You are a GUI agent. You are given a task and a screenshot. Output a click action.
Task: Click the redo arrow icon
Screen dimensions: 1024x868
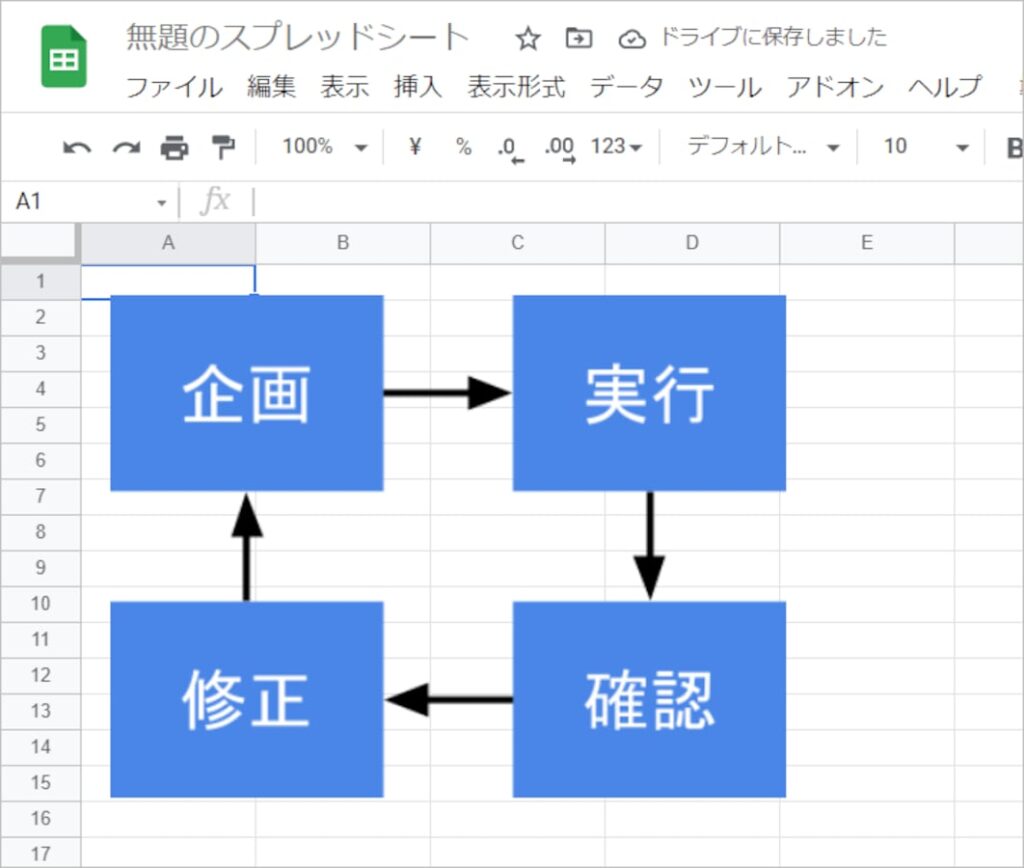coord(126,148)
